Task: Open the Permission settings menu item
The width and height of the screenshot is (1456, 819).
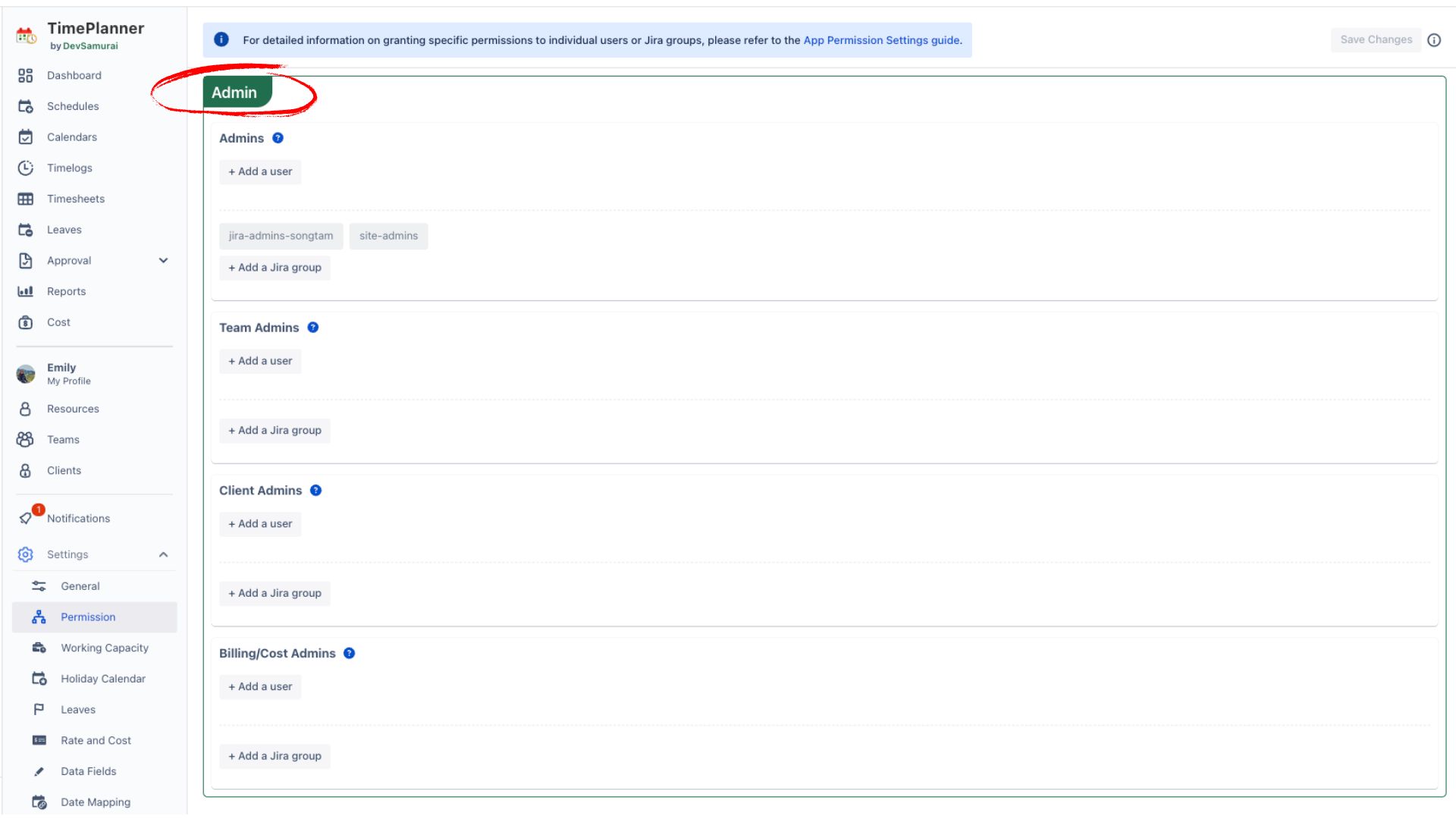Action: tap(88, 617)
